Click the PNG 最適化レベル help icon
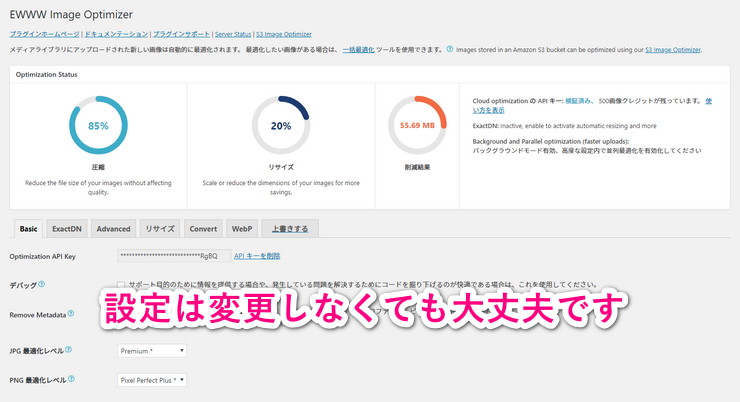 point(71,379)
